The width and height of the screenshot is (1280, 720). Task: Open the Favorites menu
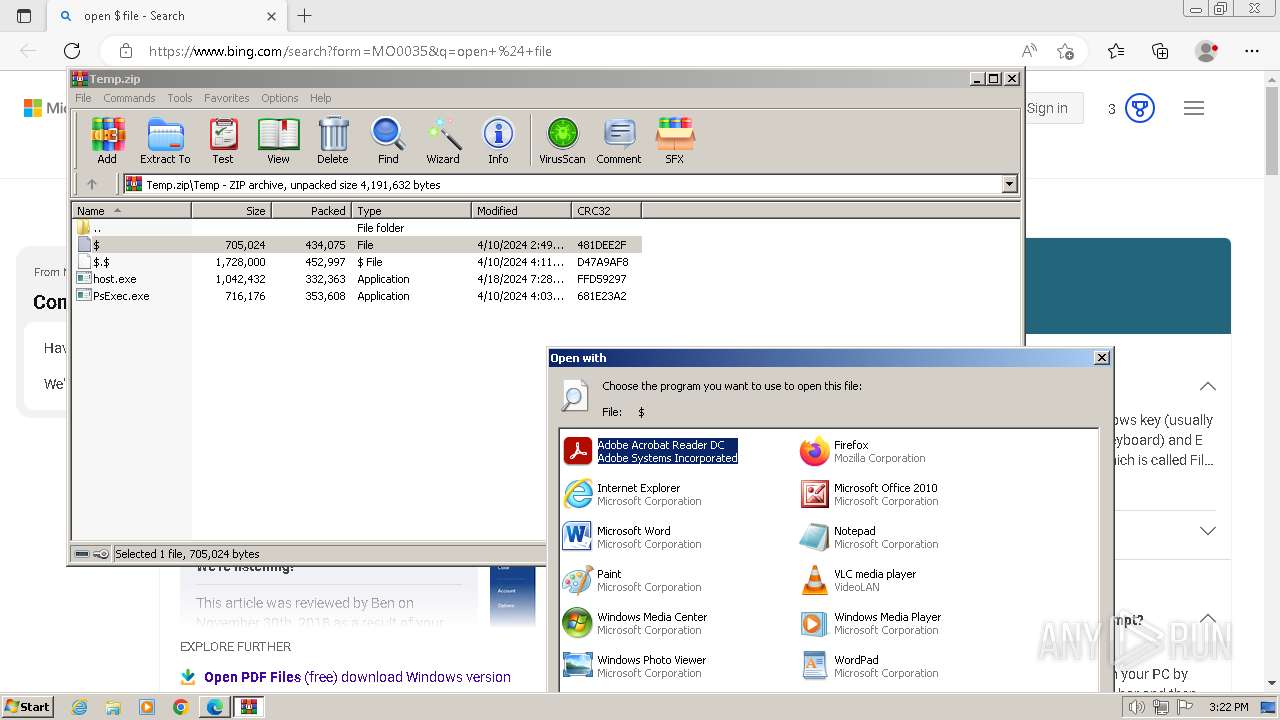pos(227,98)
